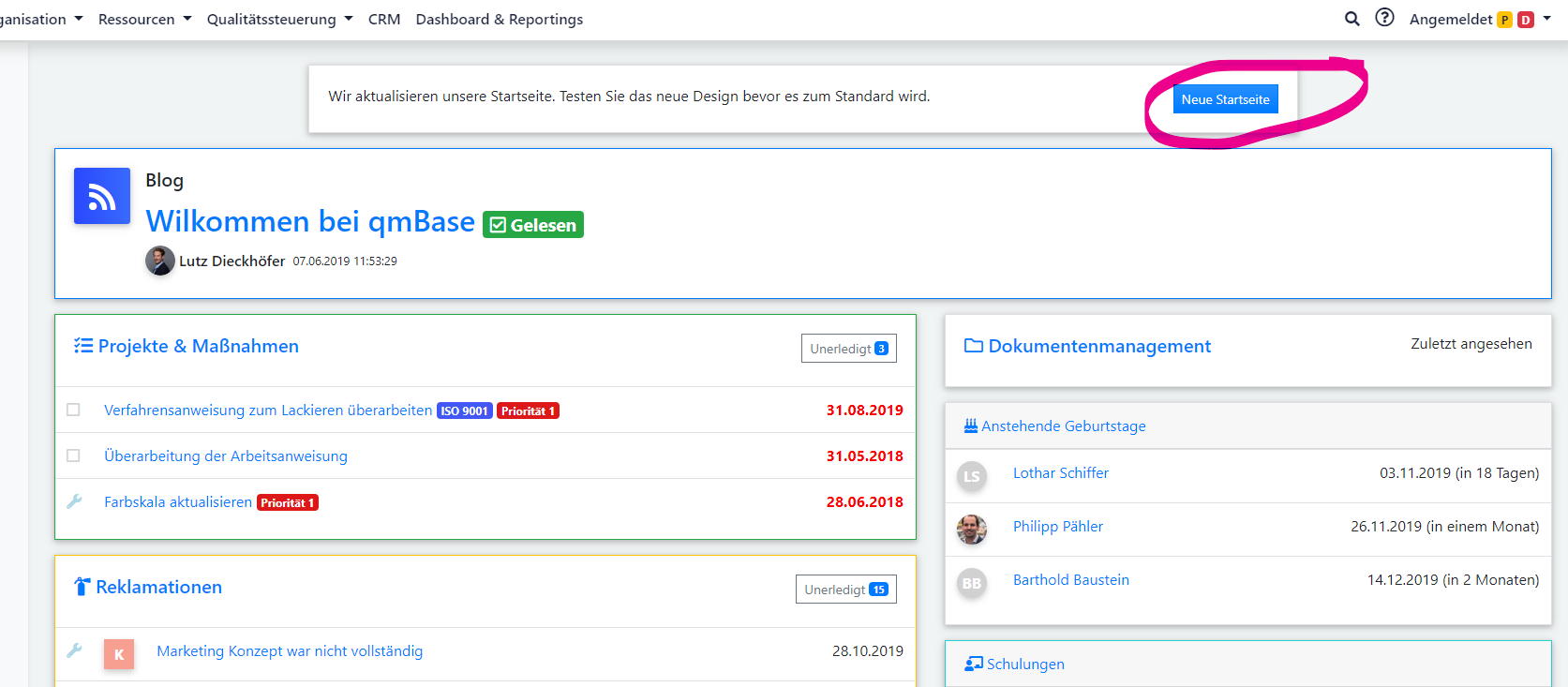Click birthday date 14.12.2019 (in 2 Monaten)
1568x687 pixels.
coord(1454,579)
